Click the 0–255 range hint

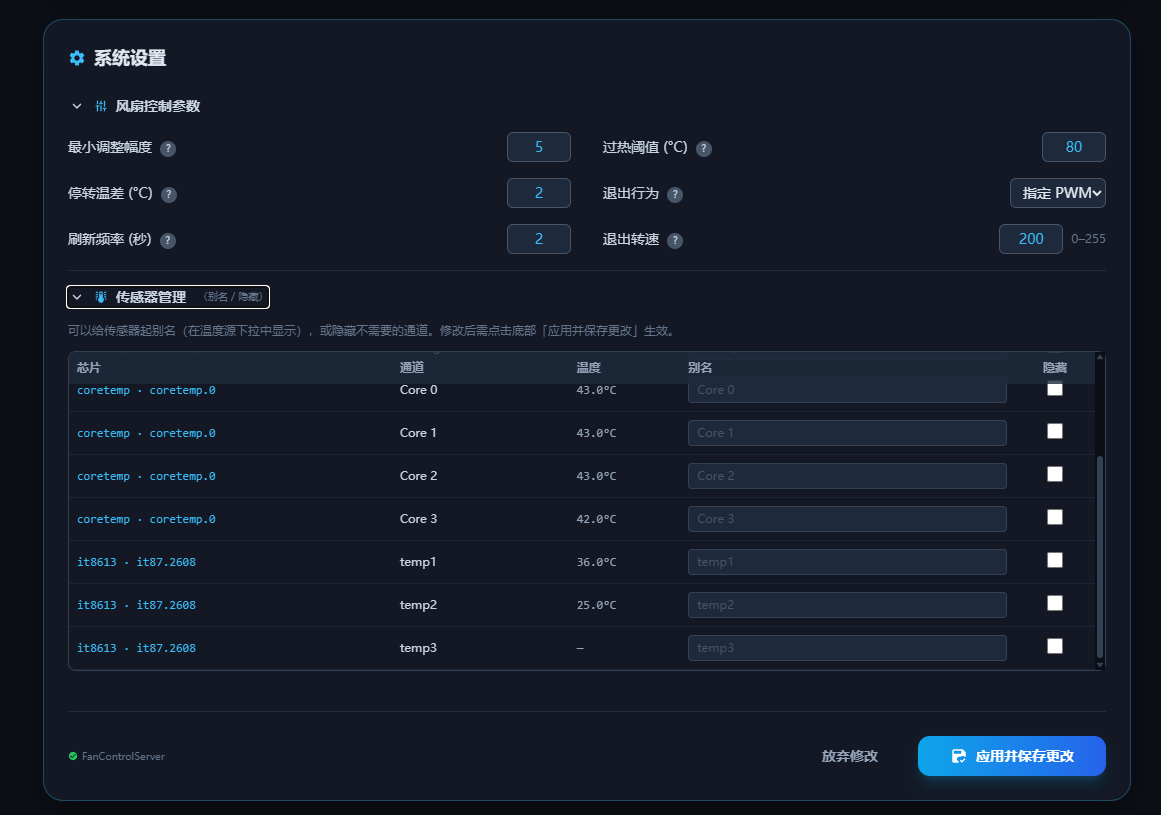point(1088,238)
